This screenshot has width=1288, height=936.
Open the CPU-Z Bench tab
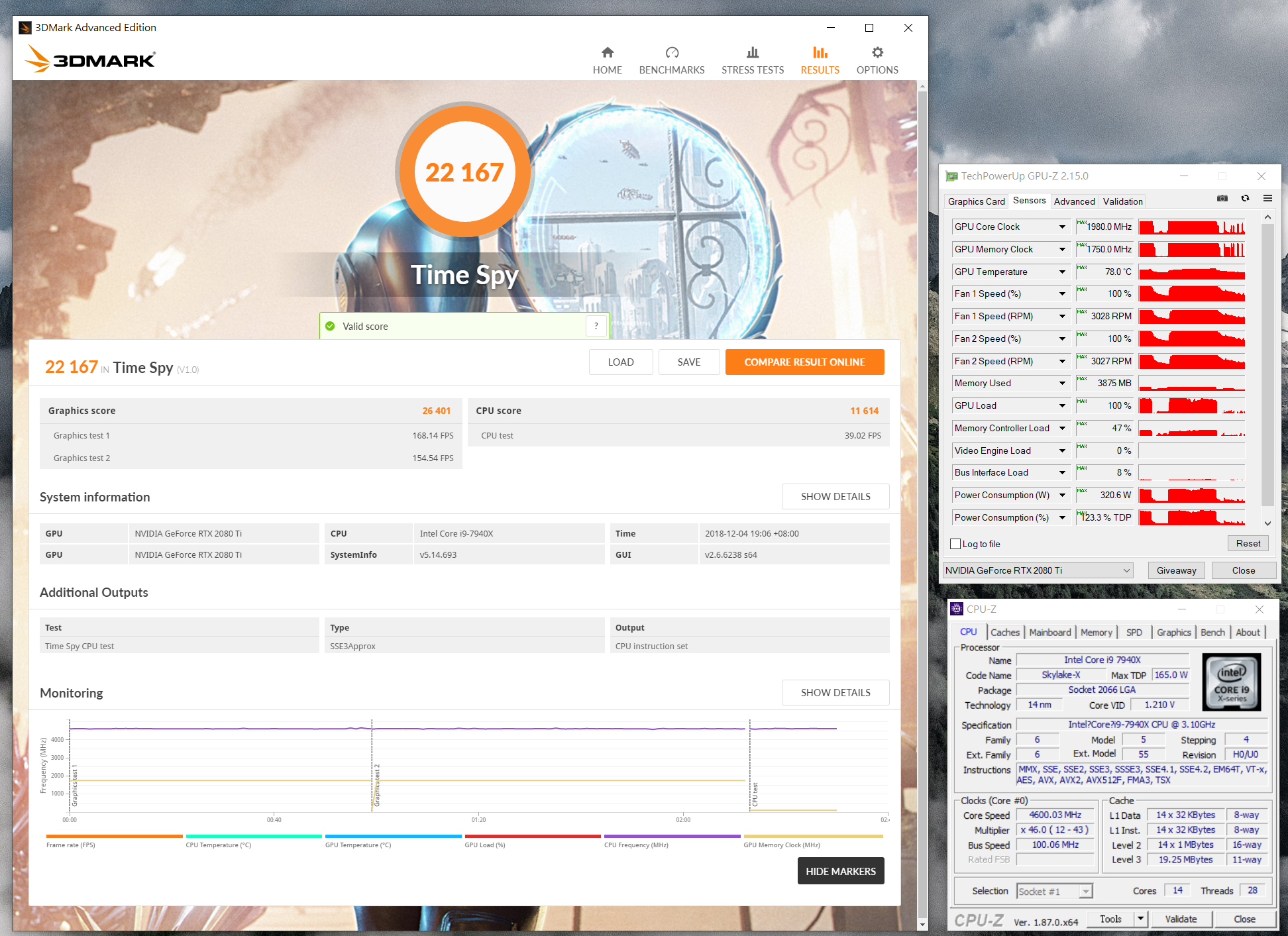pyautogui.click(x=1212, y=633)
